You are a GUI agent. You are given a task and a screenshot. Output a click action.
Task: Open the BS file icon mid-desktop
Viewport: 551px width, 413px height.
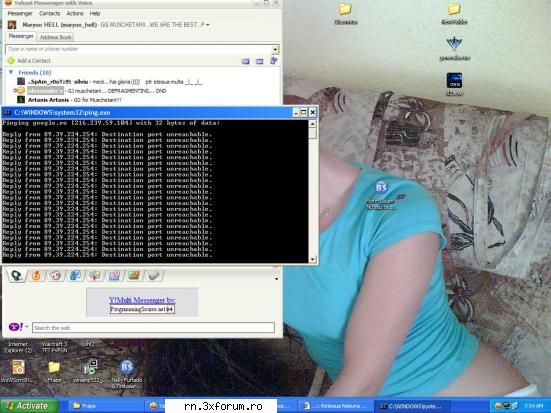(381, 195)
